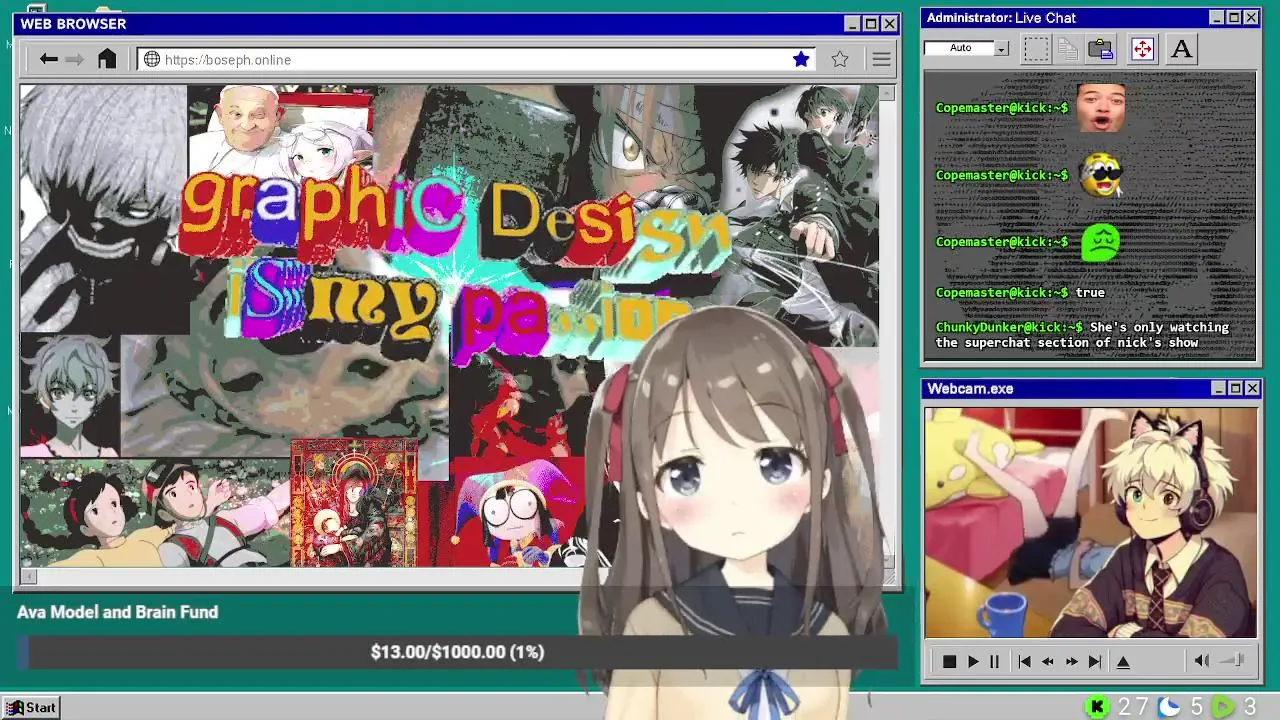Open the font "A" button in Live Chat
The width and height of the screenshot is (1280, 720).
tap(1181, 48)
